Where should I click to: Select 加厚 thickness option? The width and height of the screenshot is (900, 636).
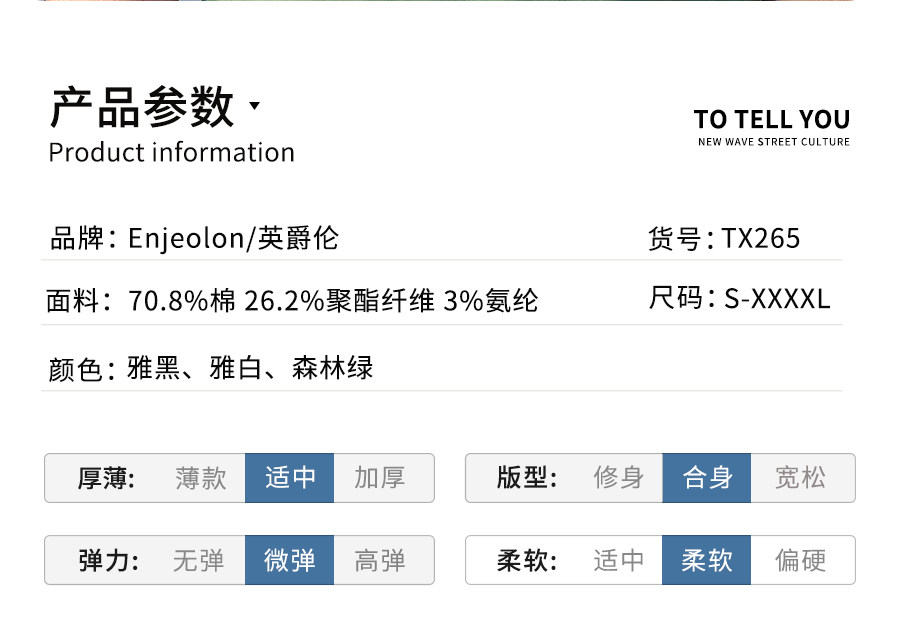pos(381,478)
